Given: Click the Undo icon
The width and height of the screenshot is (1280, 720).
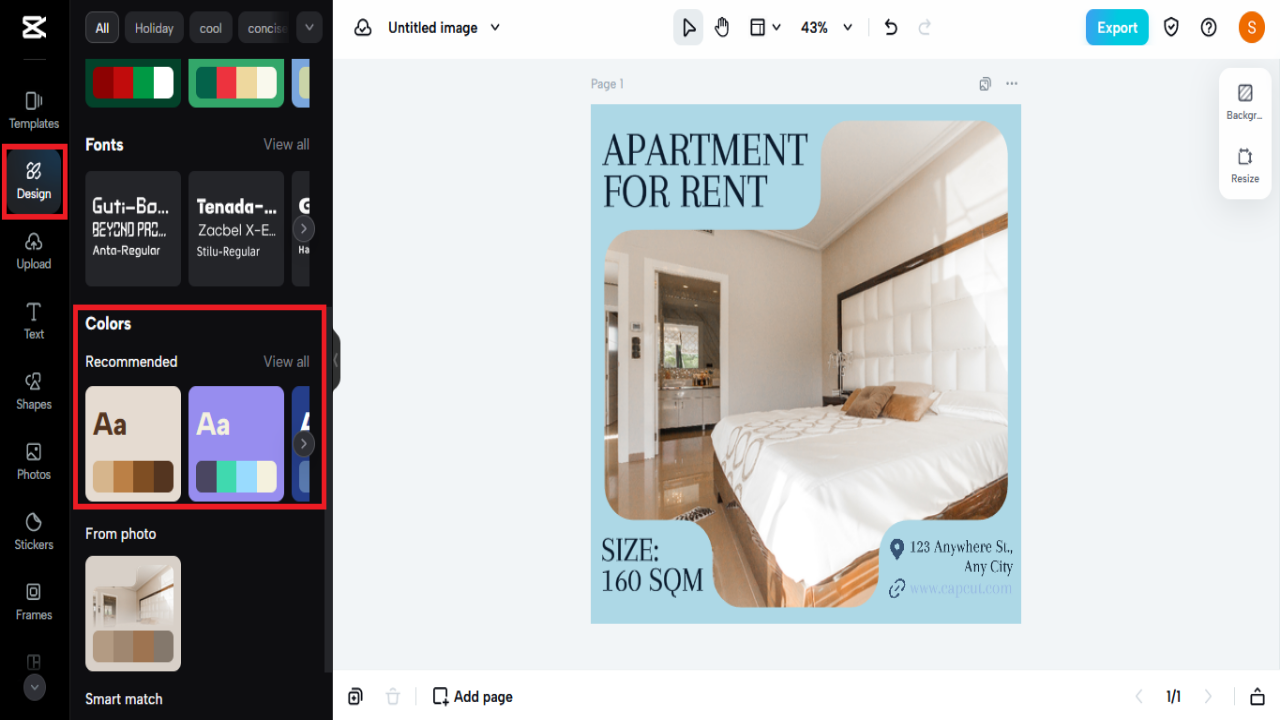Looking at the screenshot, I should (890, 27).
